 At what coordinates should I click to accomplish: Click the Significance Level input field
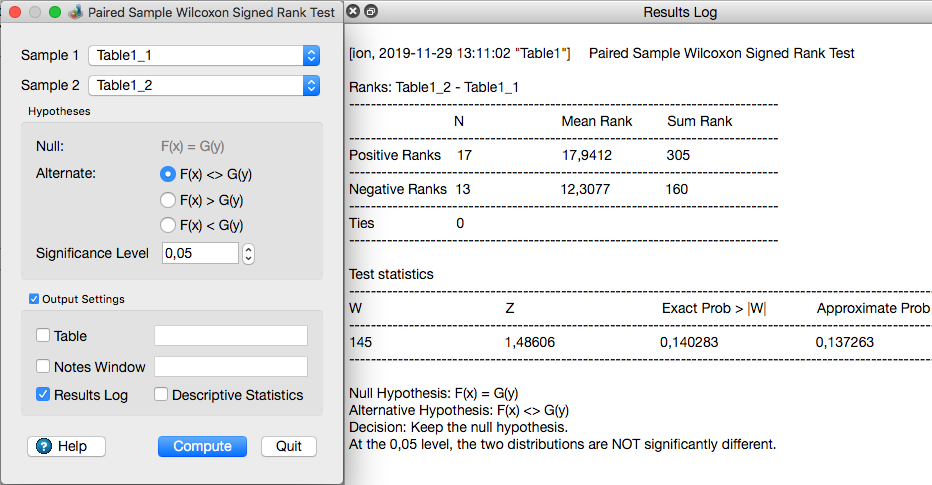coord(200,254)
